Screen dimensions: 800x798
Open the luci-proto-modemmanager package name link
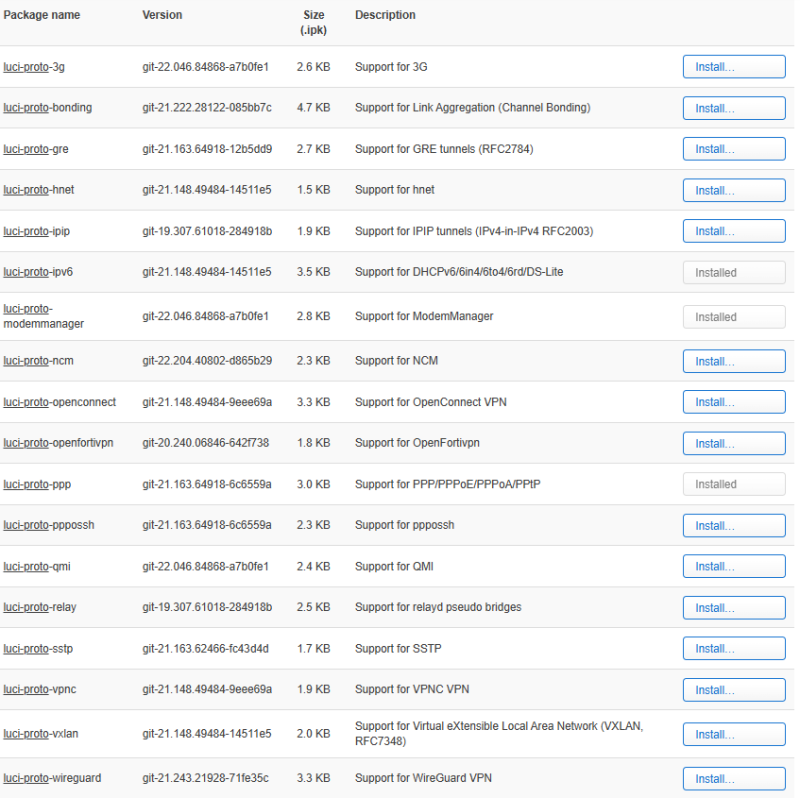43,316
